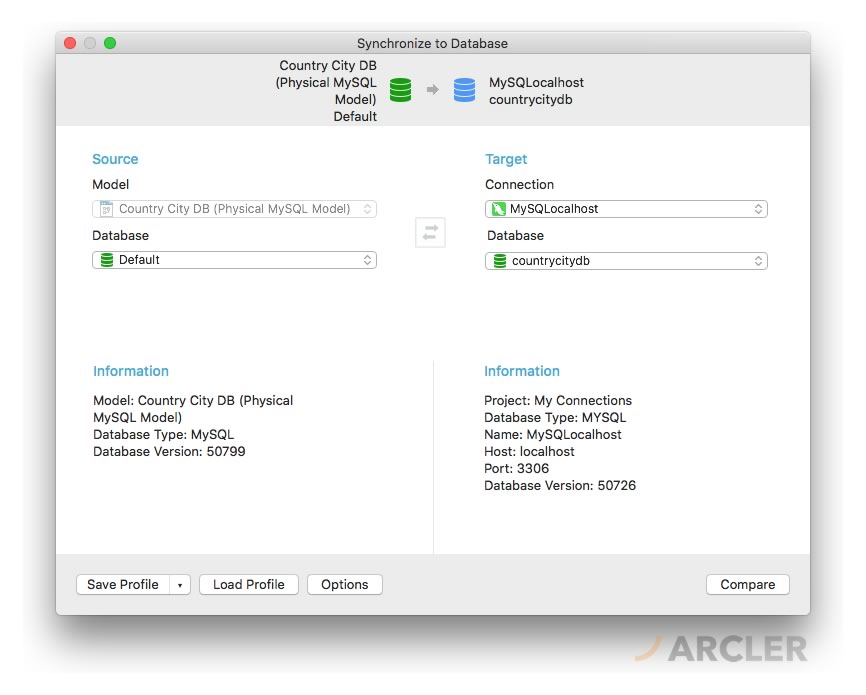Expand the countrycitydb target database dropdown
Viewport: 866px width, 695px height.
coord(758,261)
